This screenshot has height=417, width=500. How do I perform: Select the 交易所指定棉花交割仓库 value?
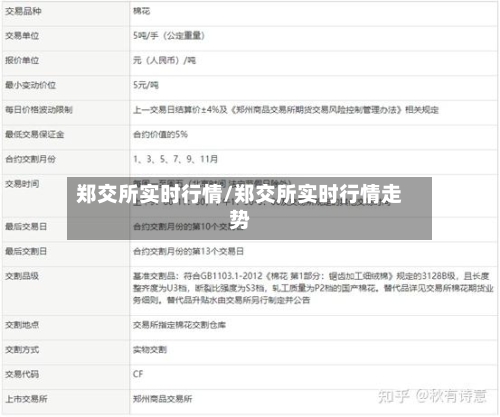tap(179, 325)
